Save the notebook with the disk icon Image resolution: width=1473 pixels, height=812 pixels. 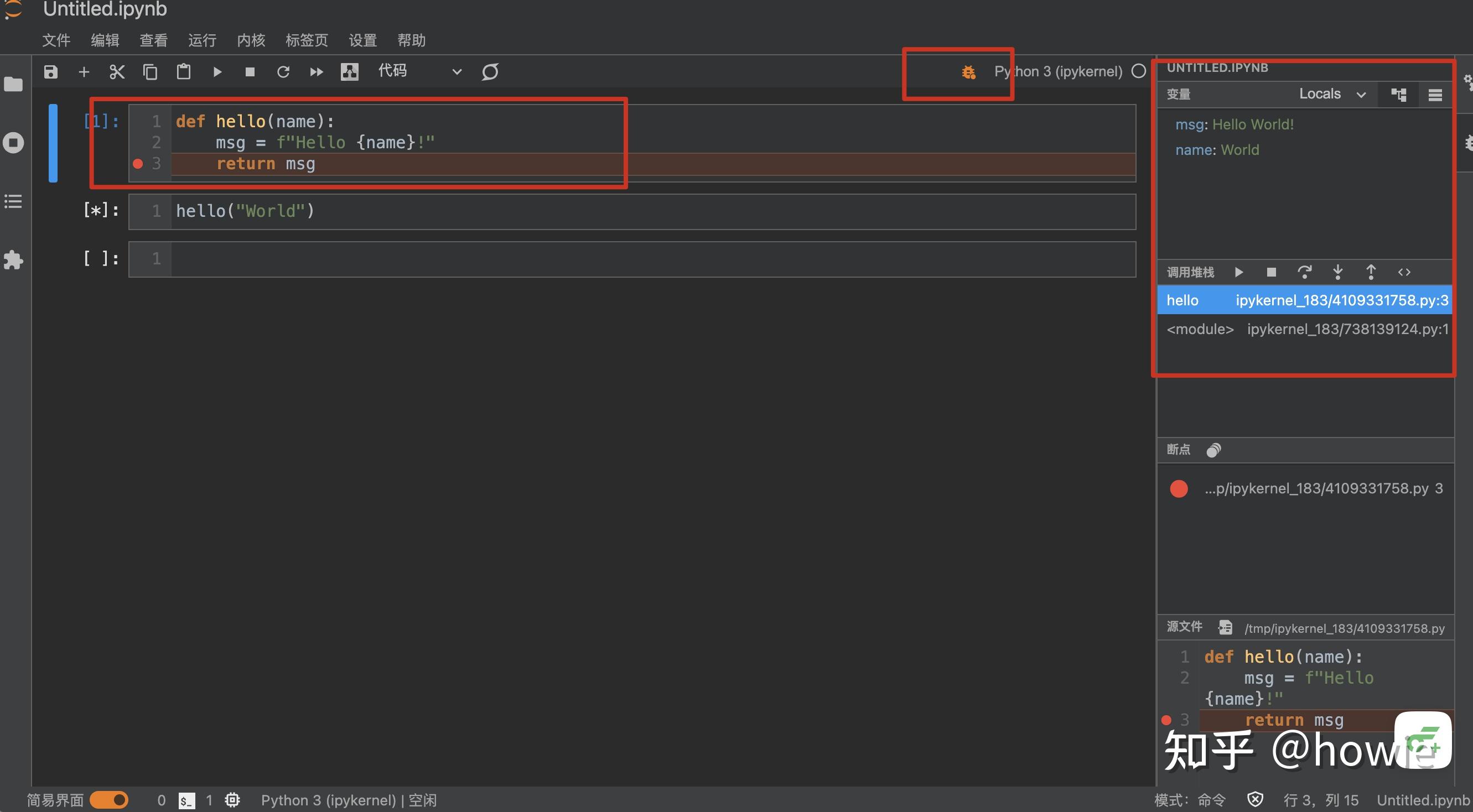(x=51, y=72)
